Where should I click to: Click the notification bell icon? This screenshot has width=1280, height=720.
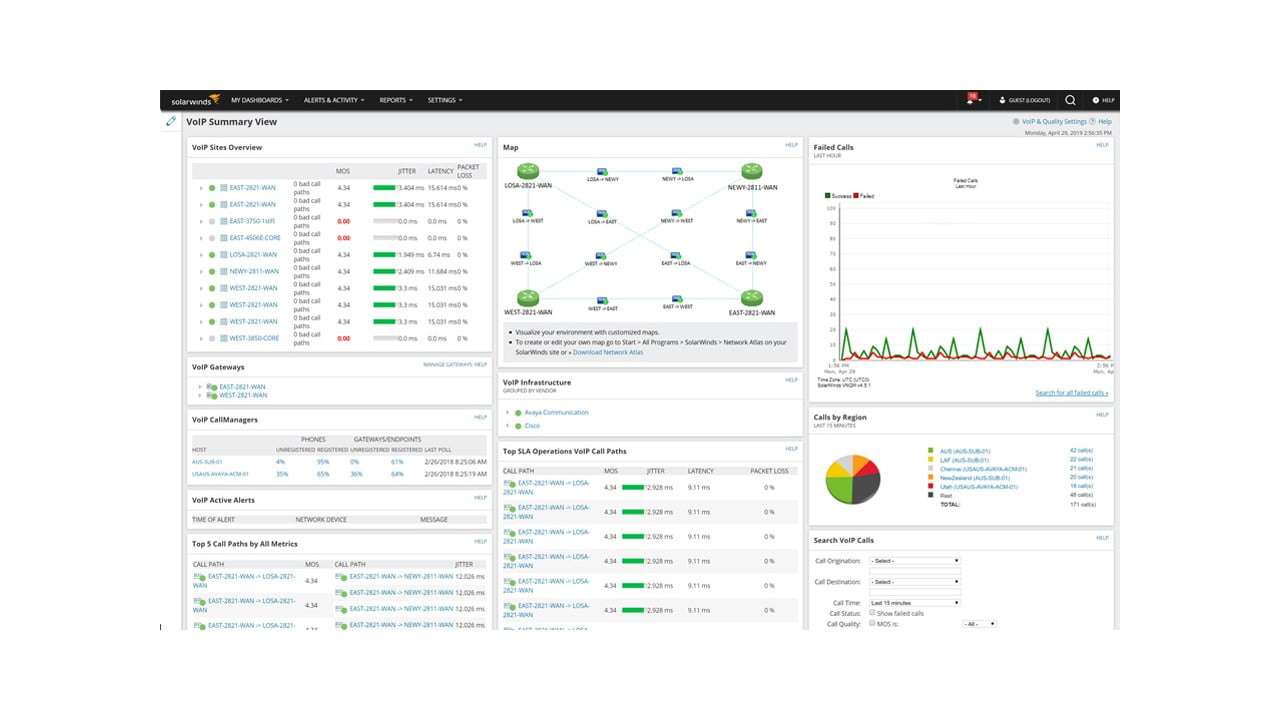pyautogui.click(x=970, y=100)
